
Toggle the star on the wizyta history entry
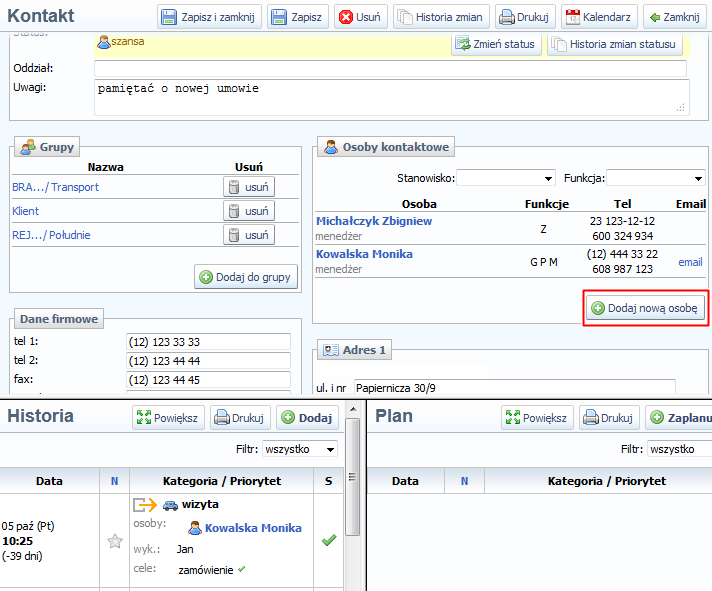tap(114, 541)
